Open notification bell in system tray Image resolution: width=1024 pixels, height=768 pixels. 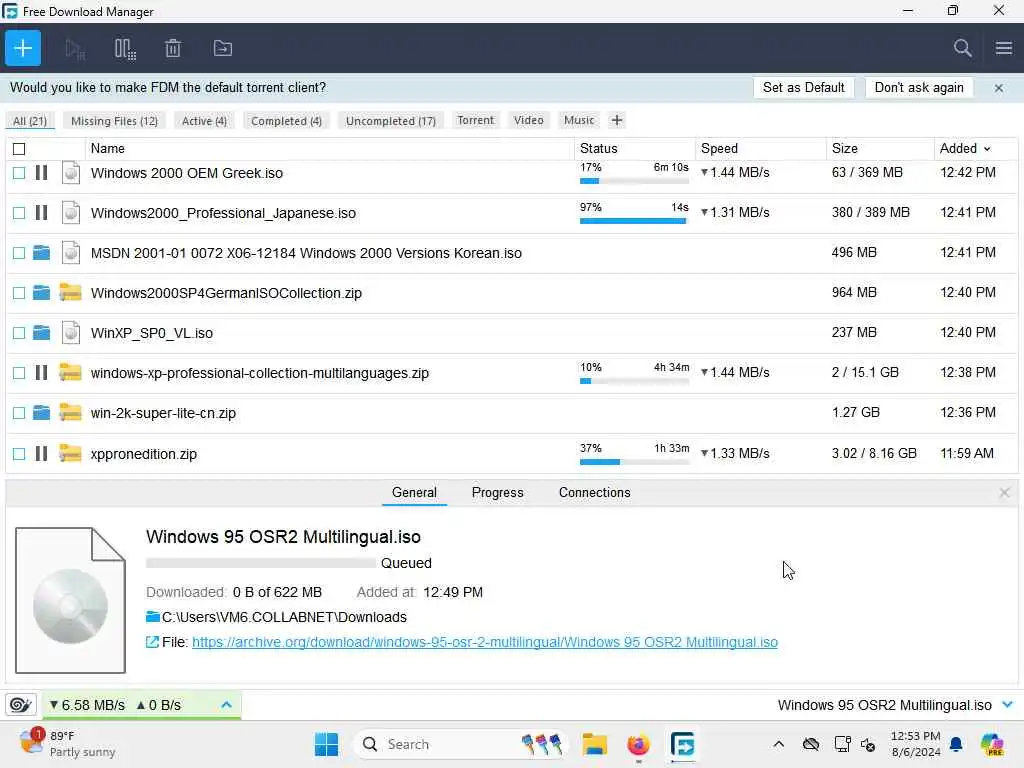click(956, 744)
